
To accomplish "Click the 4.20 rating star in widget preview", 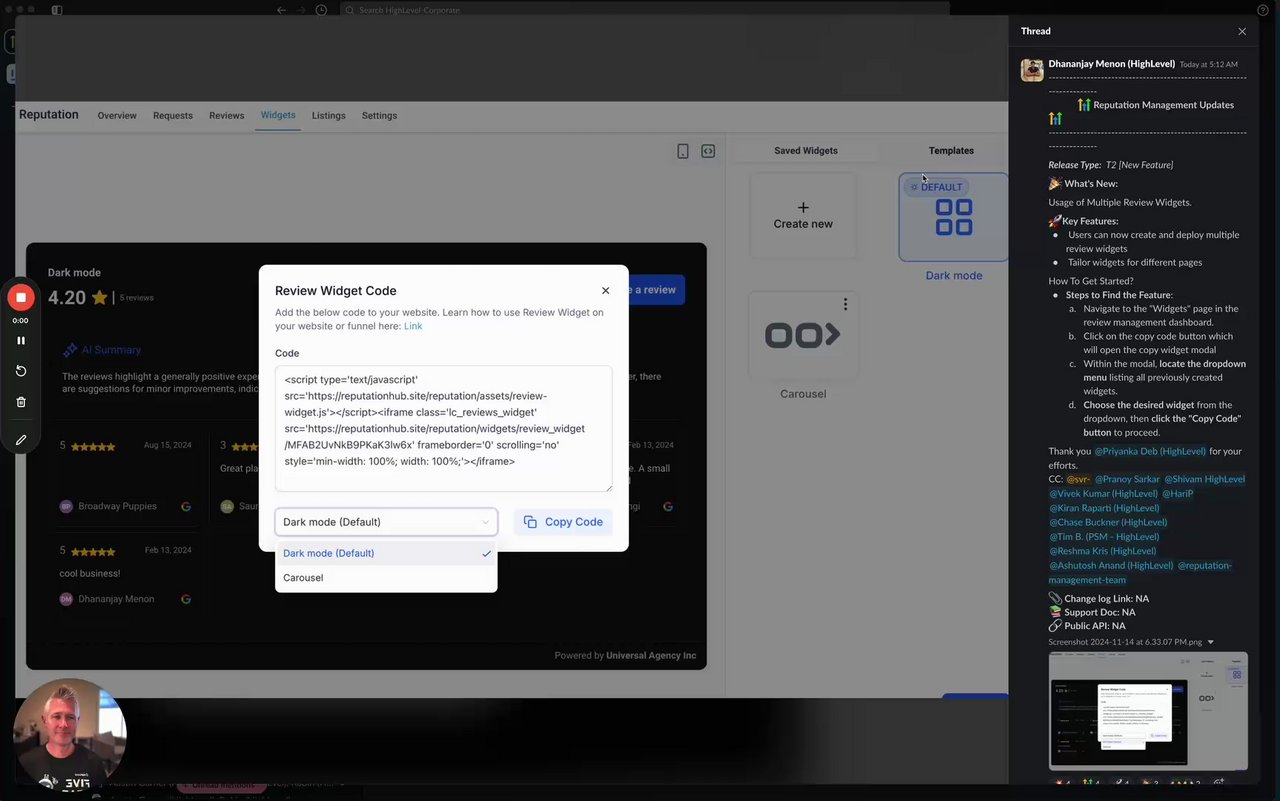I will [x=100, y=298].
